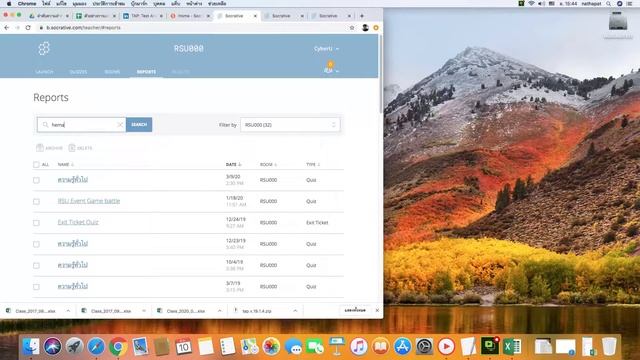Open the Filter by room dropdown
640x360 pixels.
point(290,124)
